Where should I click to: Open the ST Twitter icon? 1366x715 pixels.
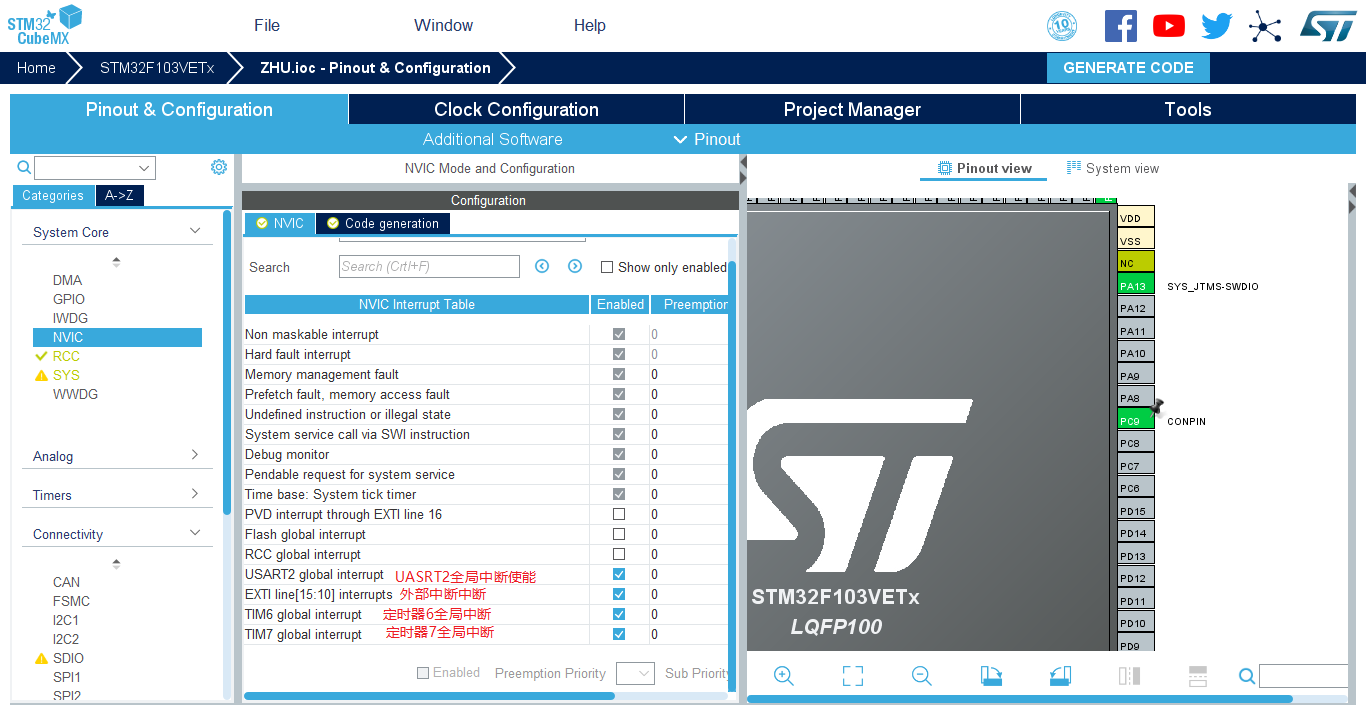pyautogui.click(x=1217, y=26)
